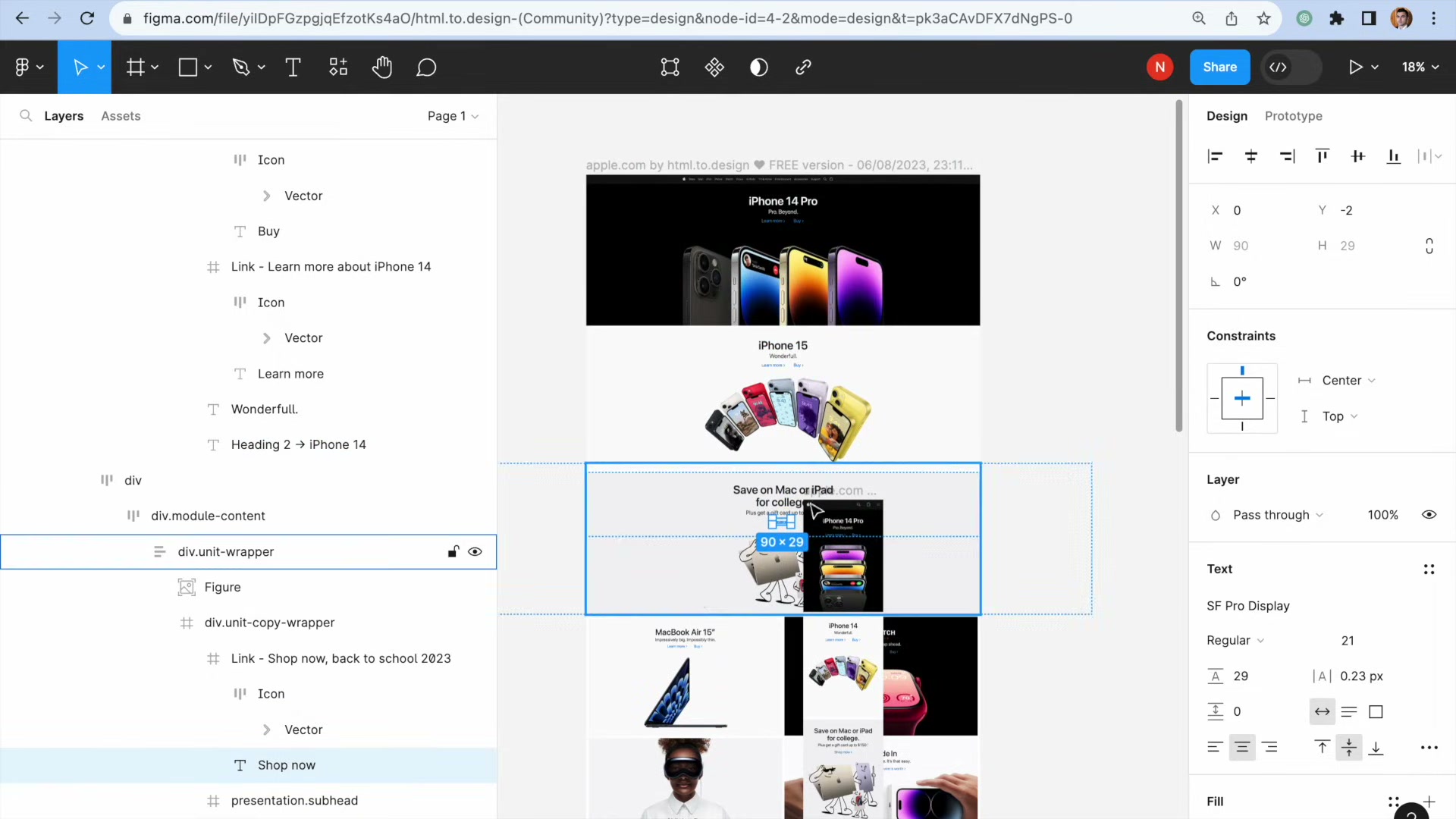
Task: Set text auto height resizing
Action: click(x=1349, y=712)
